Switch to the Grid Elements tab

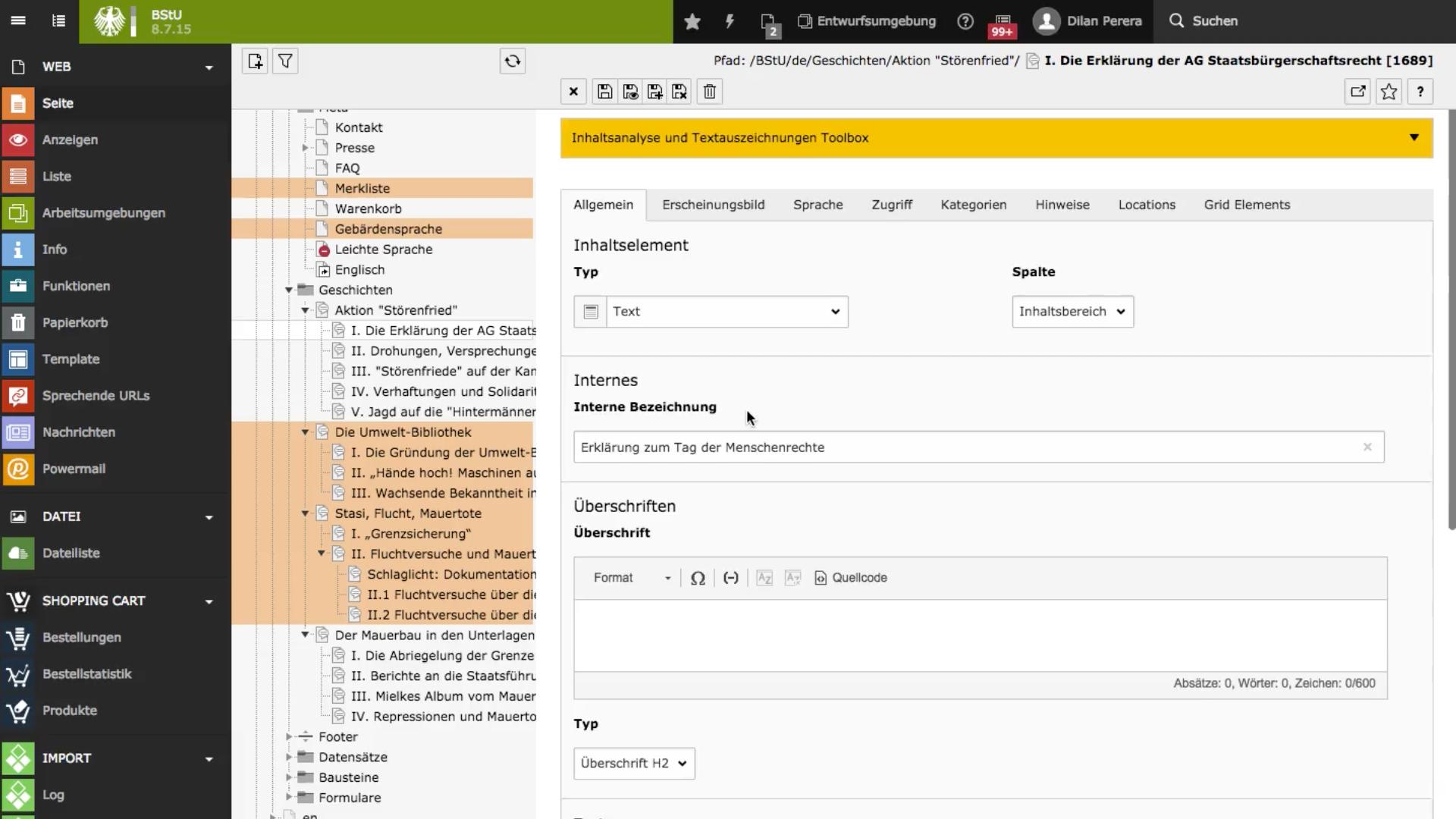[x=1247, y=205]
